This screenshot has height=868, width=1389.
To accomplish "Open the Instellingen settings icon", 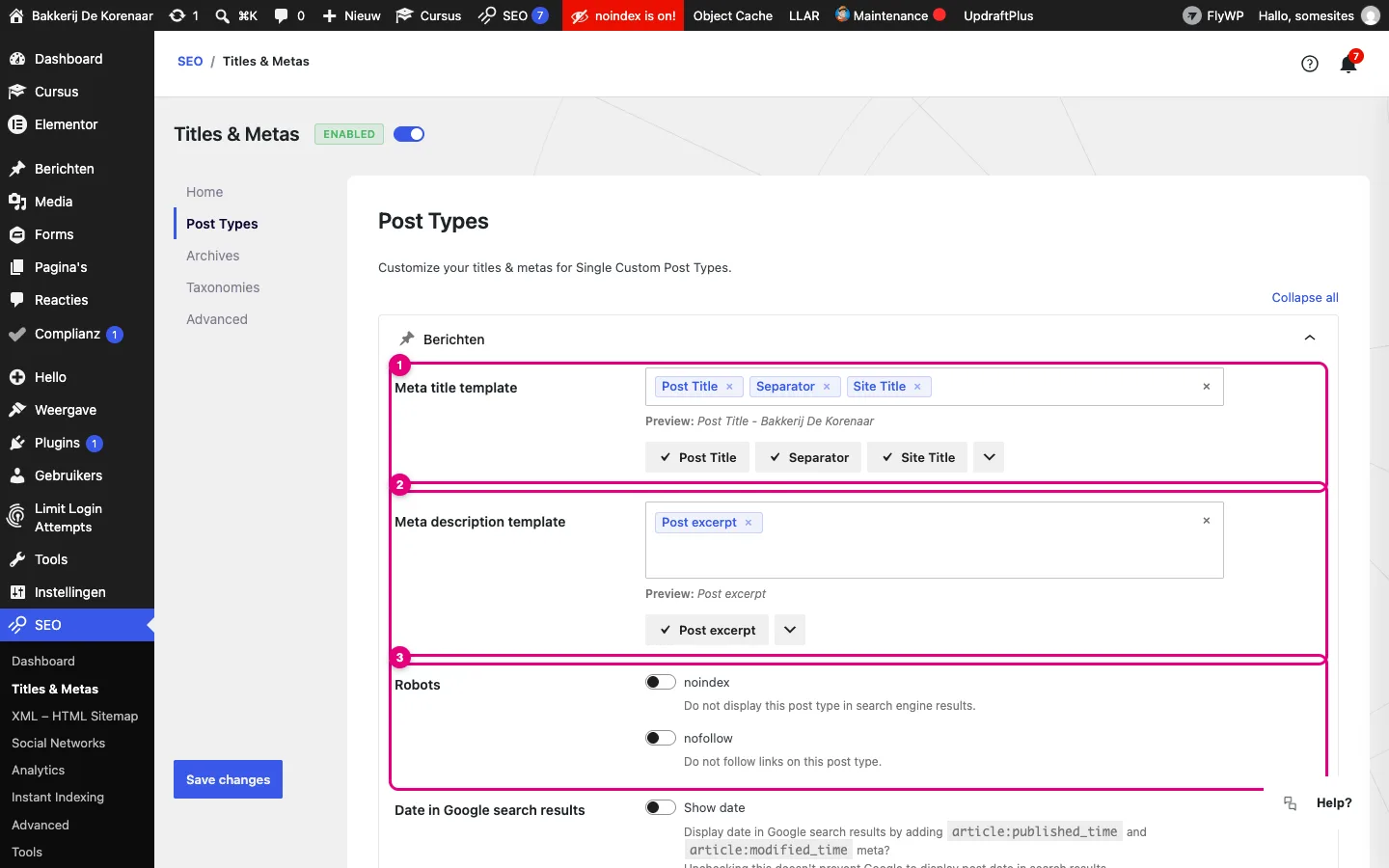I will pyautogui.click(x=16, y=592).
